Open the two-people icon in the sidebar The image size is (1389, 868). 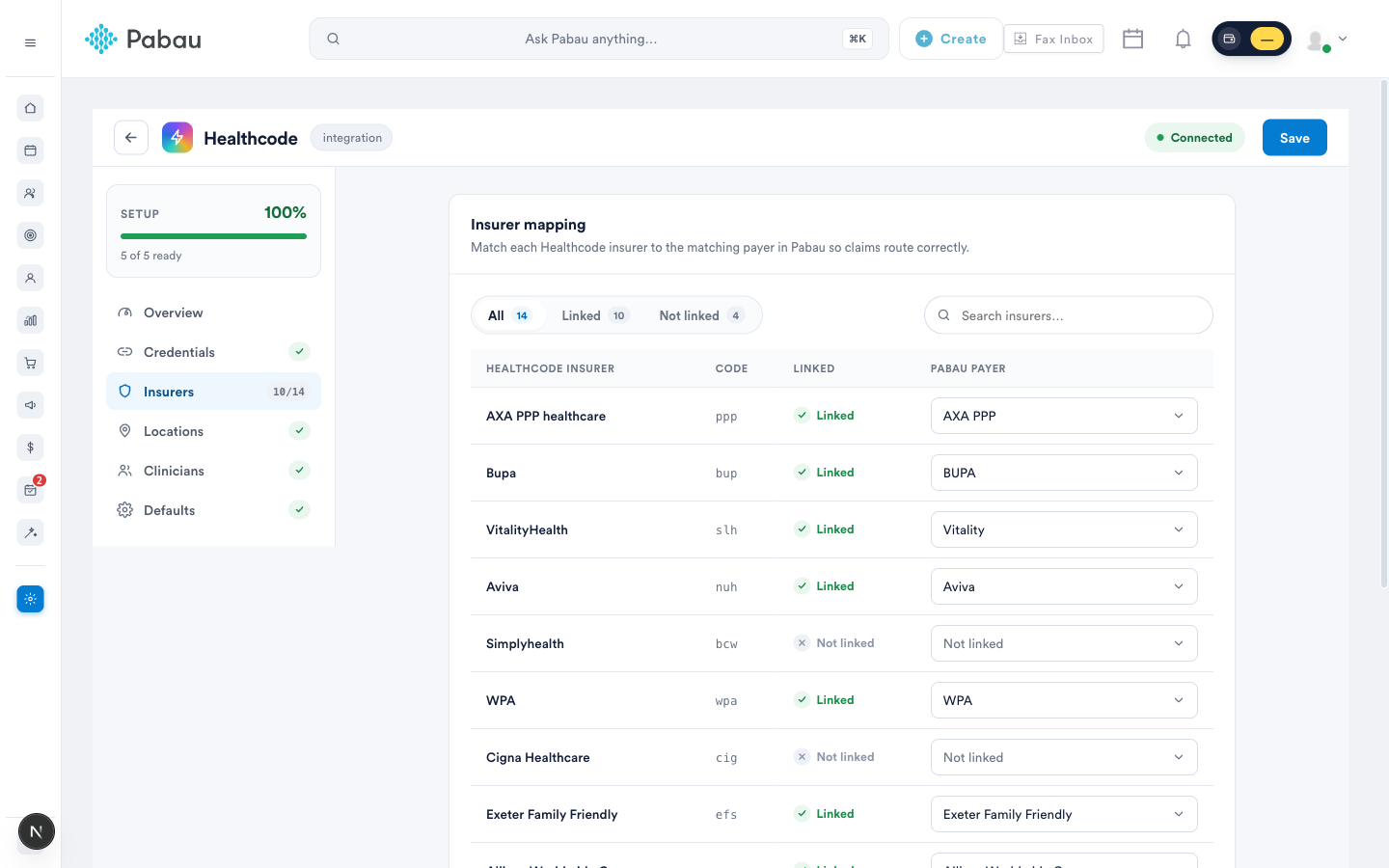pos(30,193)
